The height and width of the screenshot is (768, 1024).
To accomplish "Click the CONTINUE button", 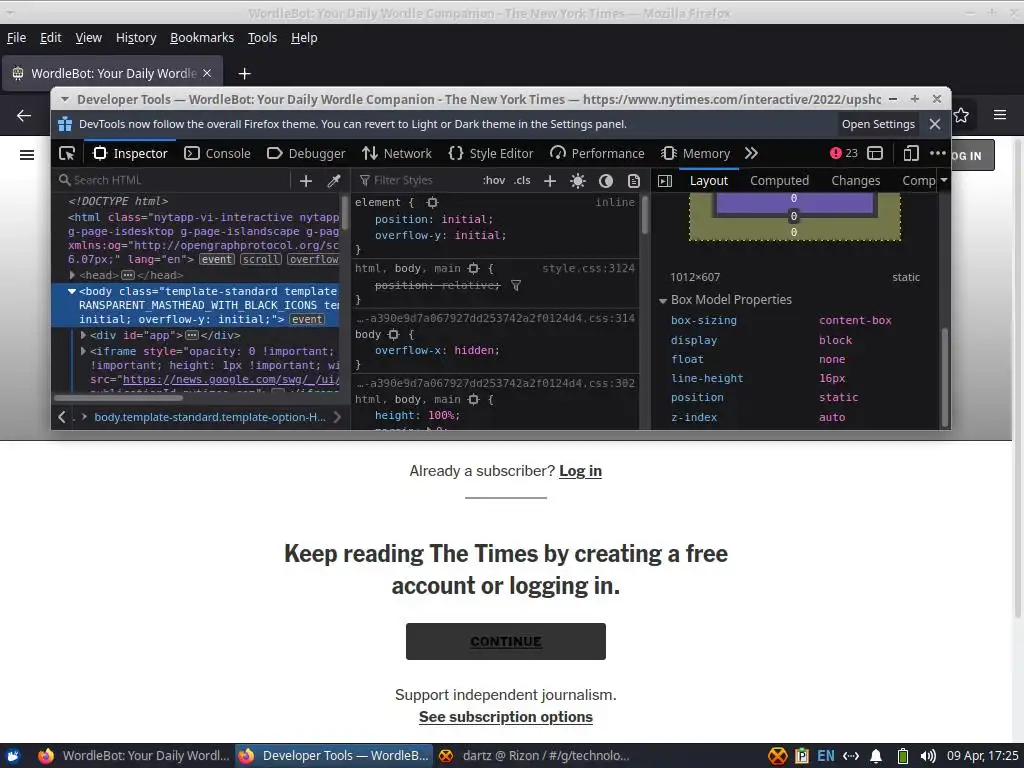I will 505,641.
